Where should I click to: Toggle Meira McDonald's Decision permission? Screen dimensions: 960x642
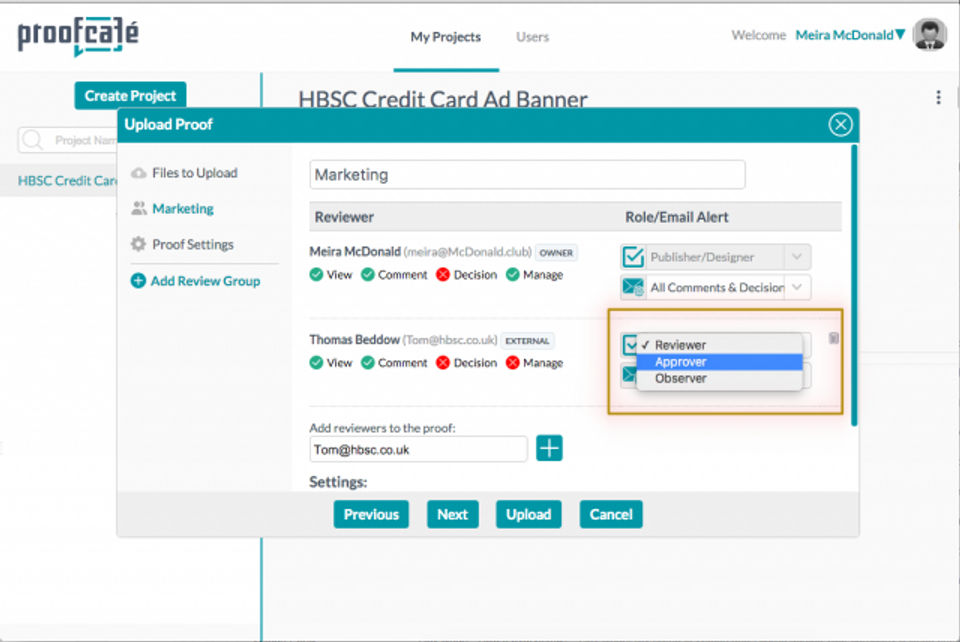point(443,275)
